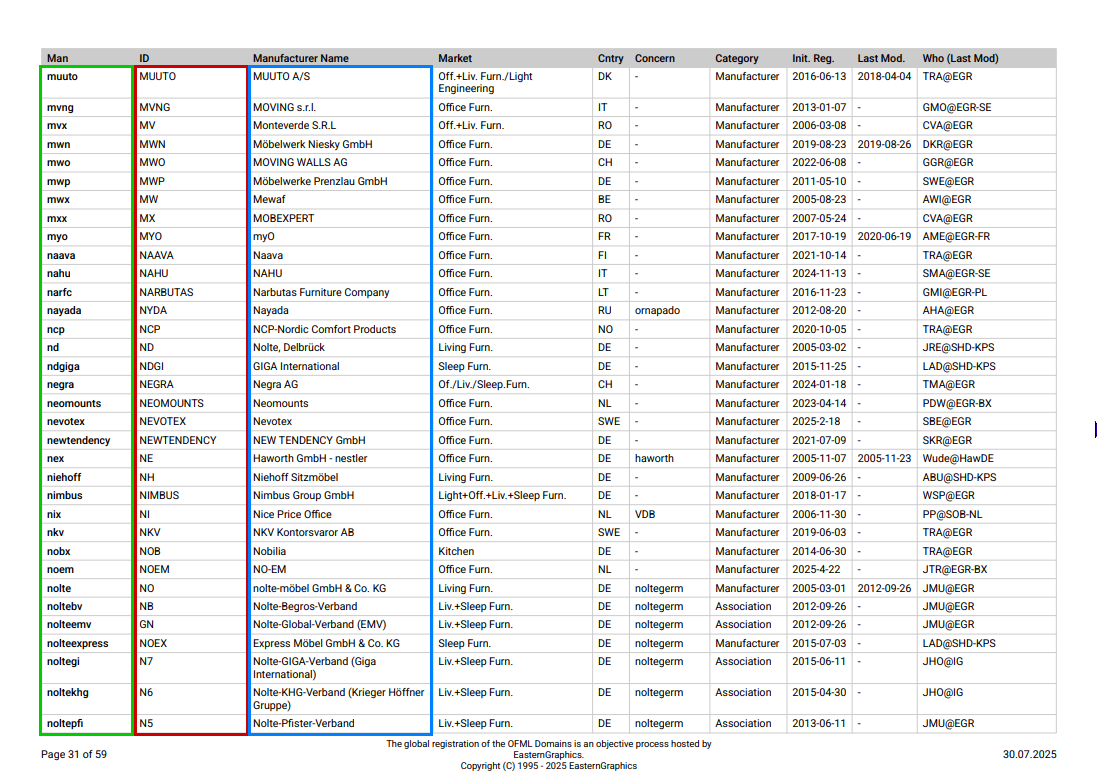Image resolution: width=1097 pixels, height=784 pixels.
Task: Click the 'GMO@EGR-SE' entry
Action: (x=956, y=107)
